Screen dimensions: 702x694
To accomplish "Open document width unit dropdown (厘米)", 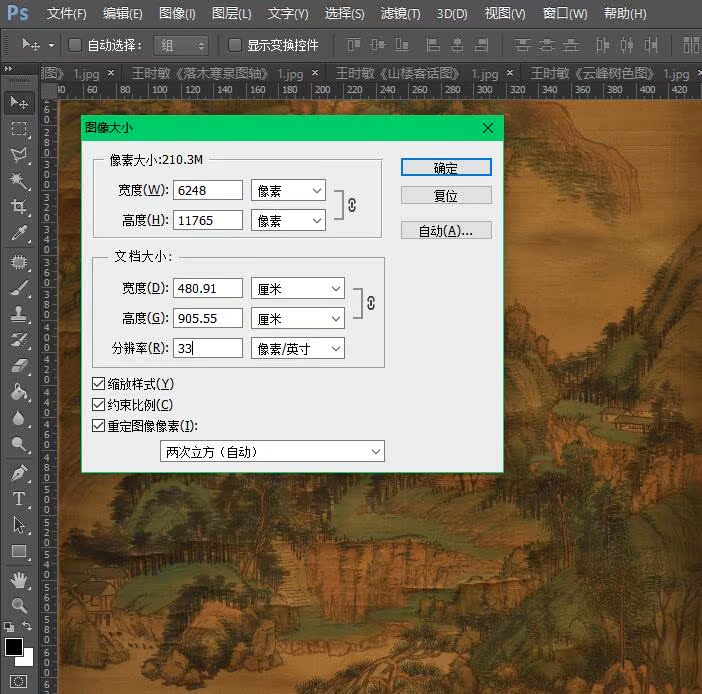I will tap(298, 288).
